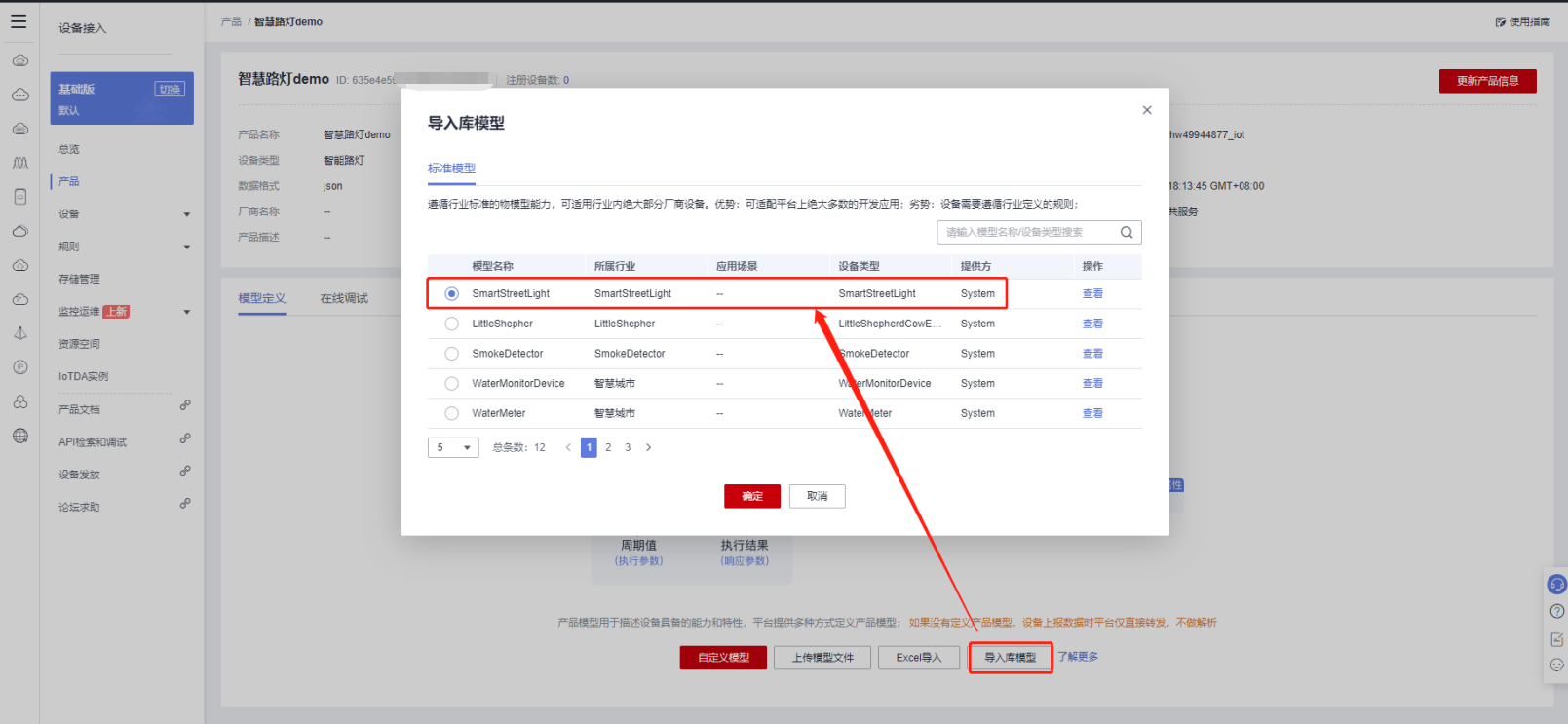The width and height of the screenshot is (1568, 724).
Task: Click 查看 for the SmokeDetector row
Action: pos(1092,354)
